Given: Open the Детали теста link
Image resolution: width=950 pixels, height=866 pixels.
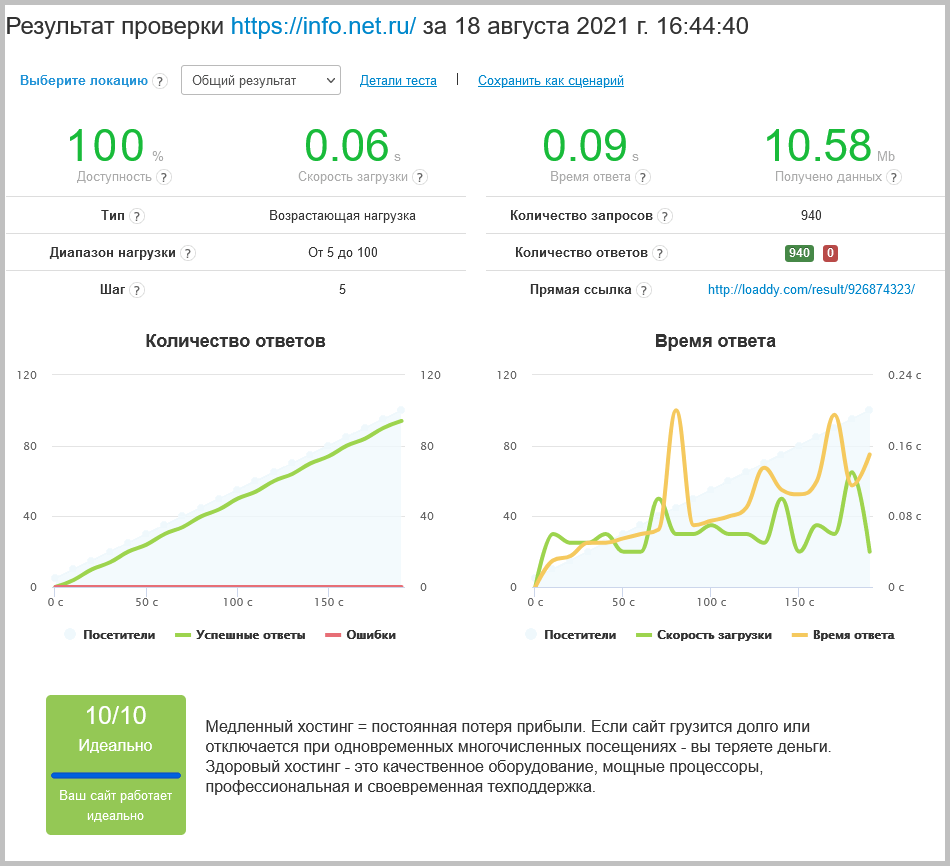Looking at the screenshot, I should coord(398,81).
